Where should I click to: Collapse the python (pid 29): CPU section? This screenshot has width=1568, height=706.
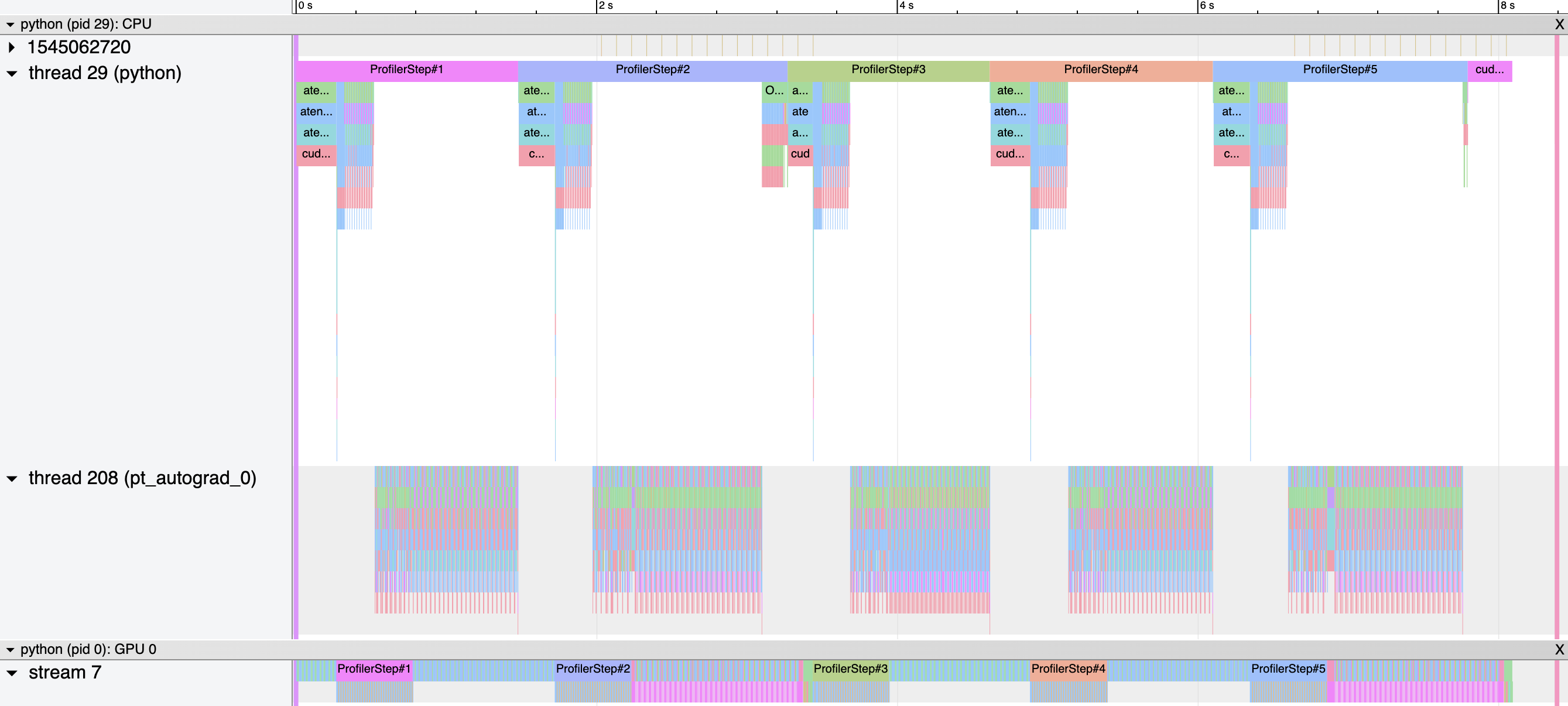[11, 25]
